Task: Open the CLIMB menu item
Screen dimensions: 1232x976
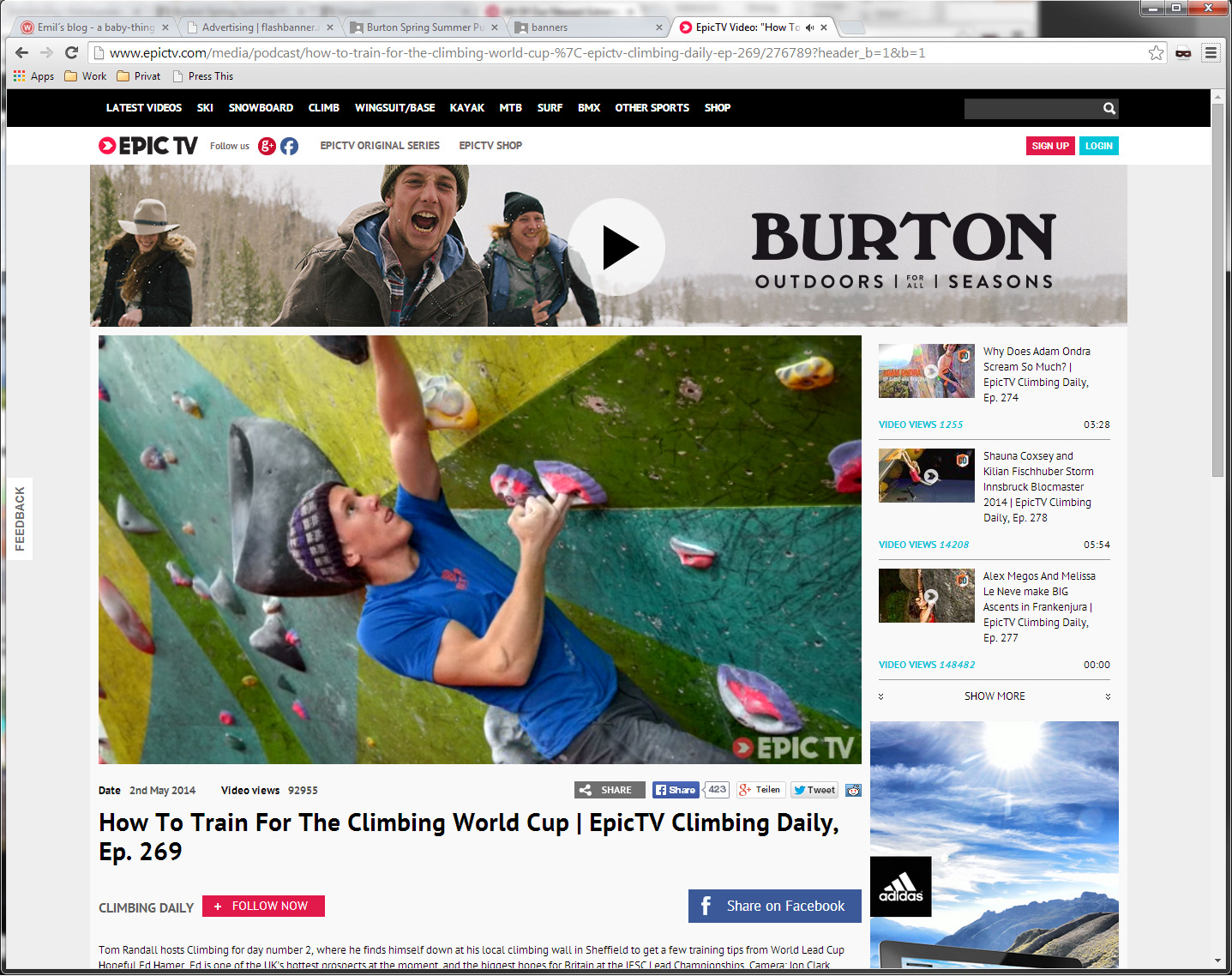Action: coord(324,108)
